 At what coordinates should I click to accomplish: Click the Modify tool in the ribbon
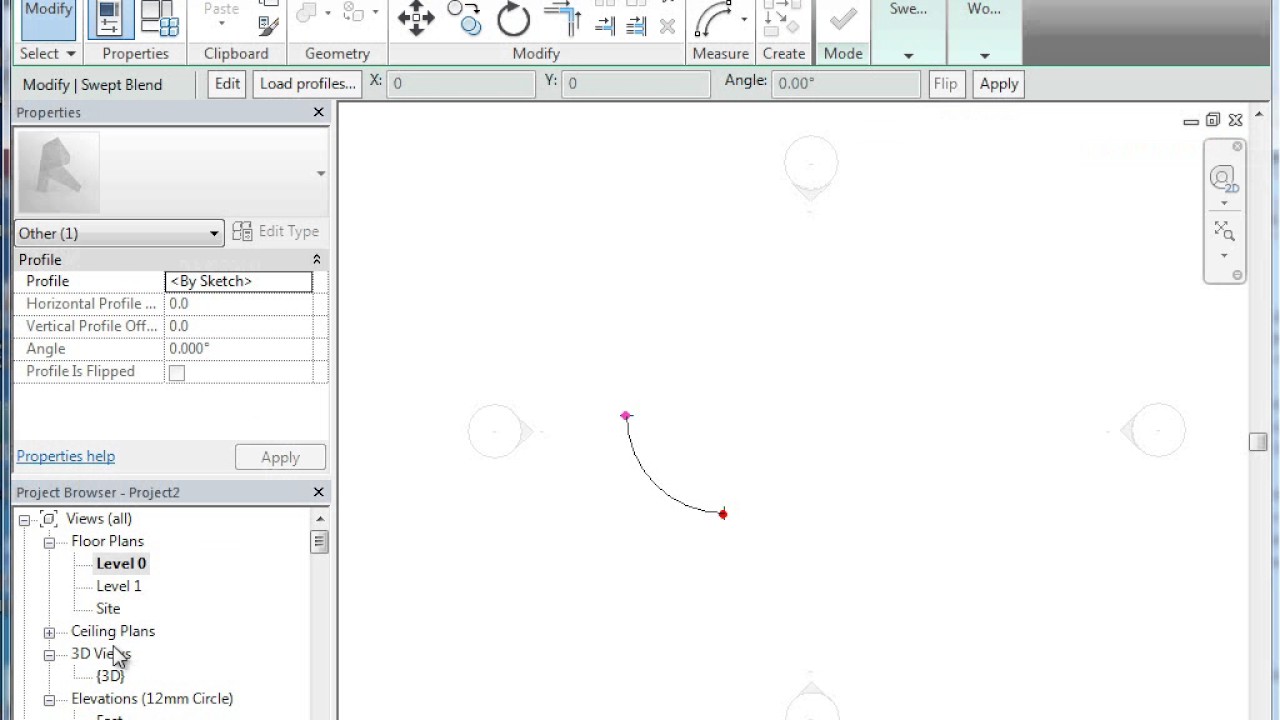click(48, 18)
